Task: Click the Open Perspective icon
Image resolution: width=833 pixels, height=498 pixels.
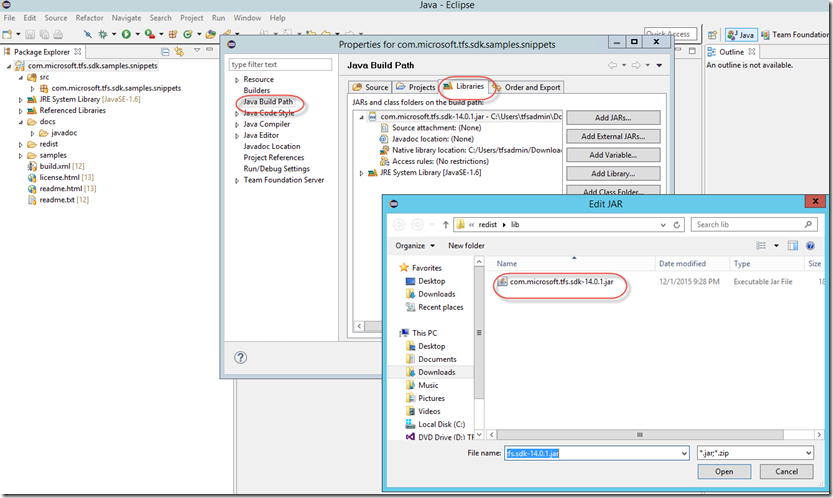Action: click(712, 35)
